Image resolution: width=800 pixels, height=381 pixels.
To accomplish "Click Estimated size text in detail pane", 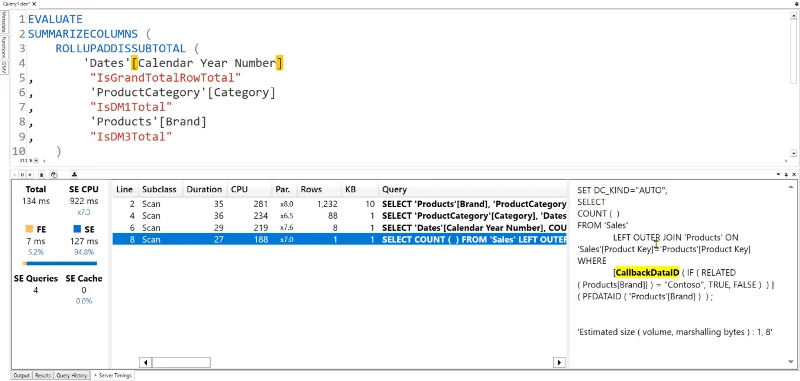I will point(674,332).
